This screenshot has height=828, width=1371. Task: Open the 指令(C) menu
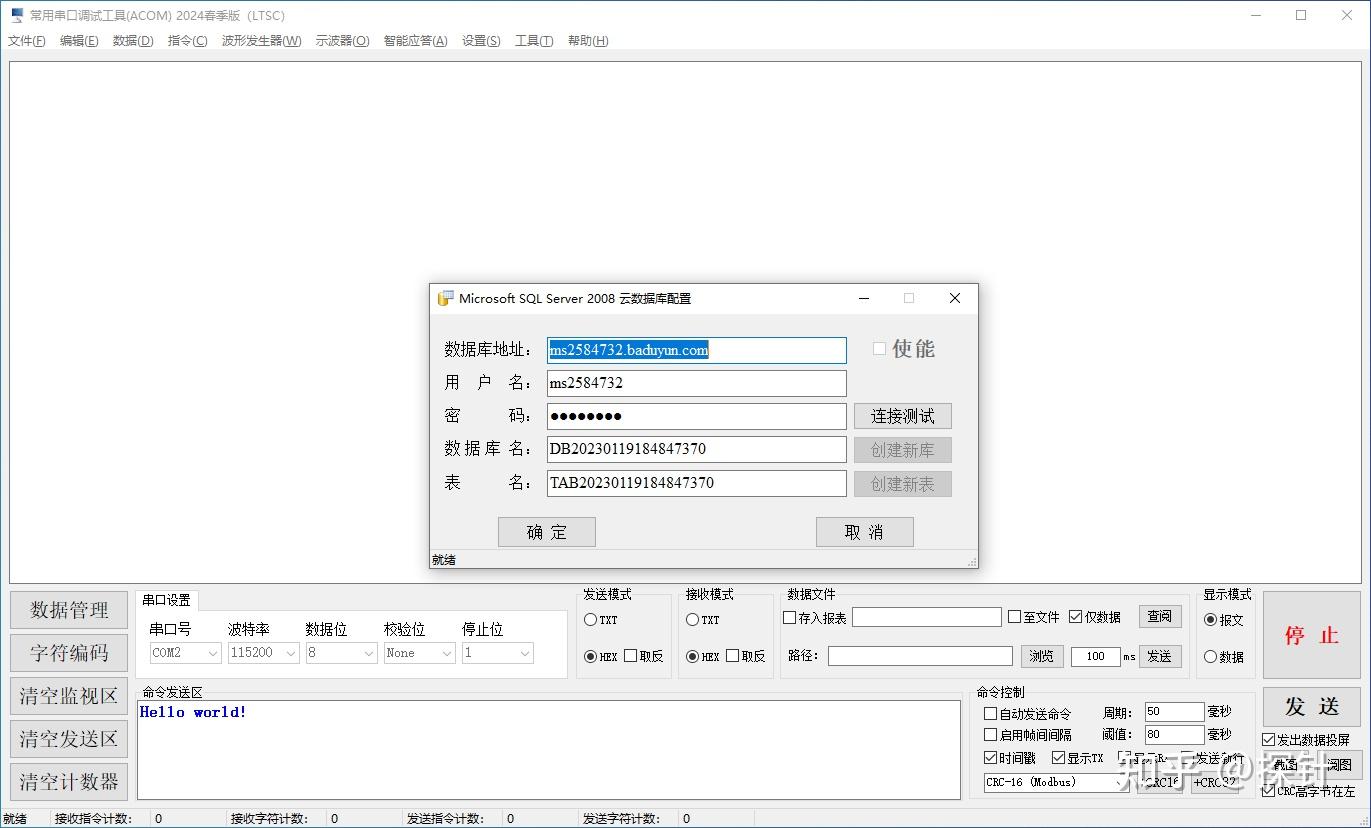coord(188,41)
